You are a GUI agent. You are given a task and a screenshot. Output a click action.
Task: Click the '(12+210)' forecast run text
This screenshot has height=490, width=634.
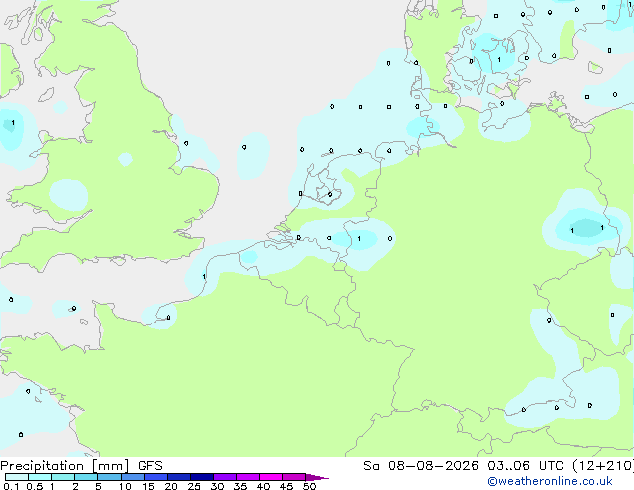603,466
